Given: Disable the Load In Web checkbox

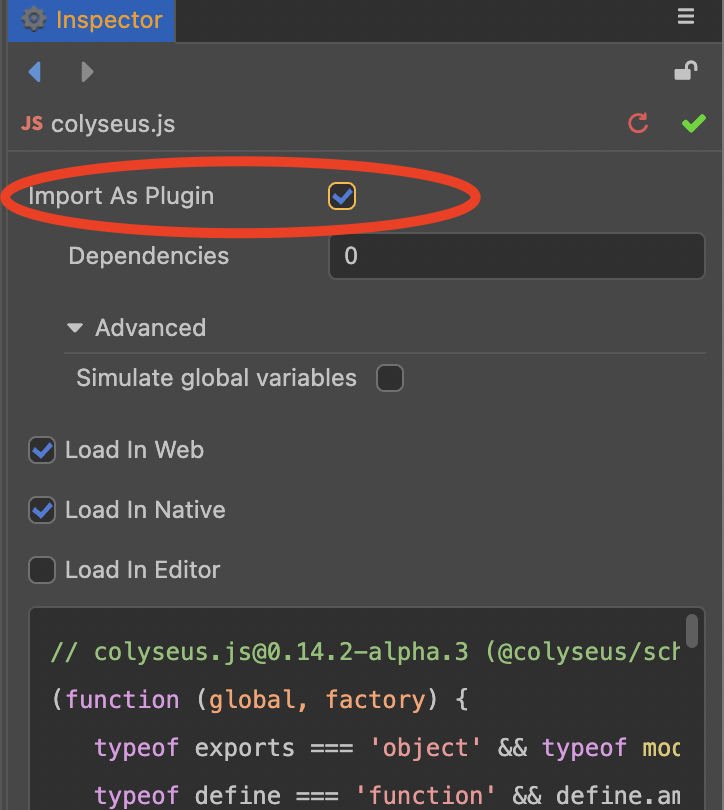Looking at the screenshot, I should pos(41,450).
